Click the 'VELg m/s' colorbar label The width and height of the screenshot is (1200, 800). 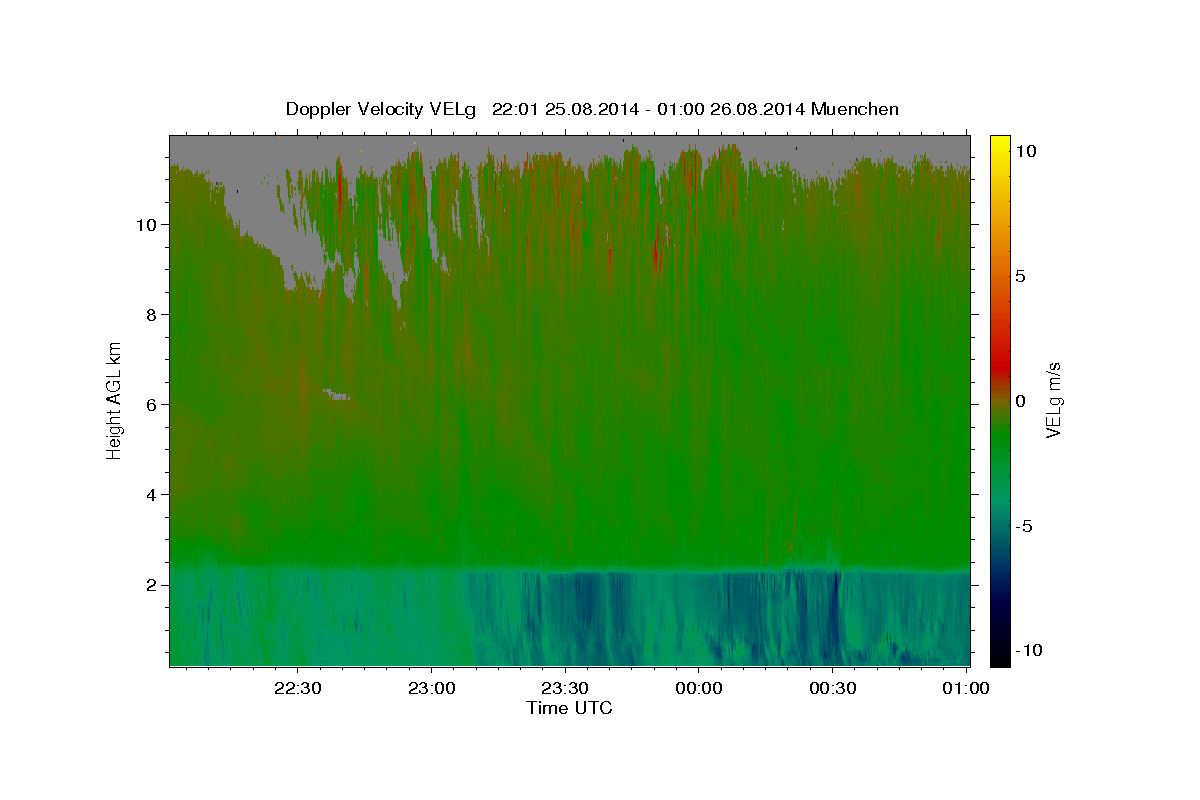[x=1053, y=399]
